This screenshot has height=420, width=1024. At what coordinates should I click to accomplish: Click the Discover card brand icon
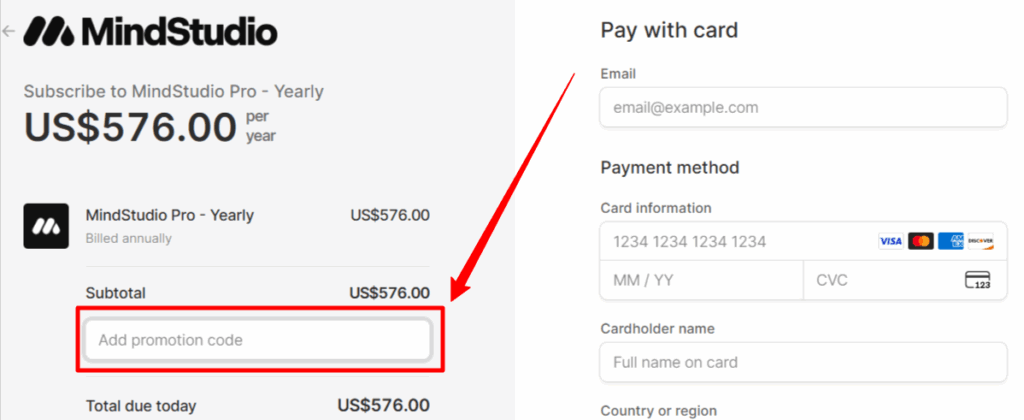(x=980, y=241)
